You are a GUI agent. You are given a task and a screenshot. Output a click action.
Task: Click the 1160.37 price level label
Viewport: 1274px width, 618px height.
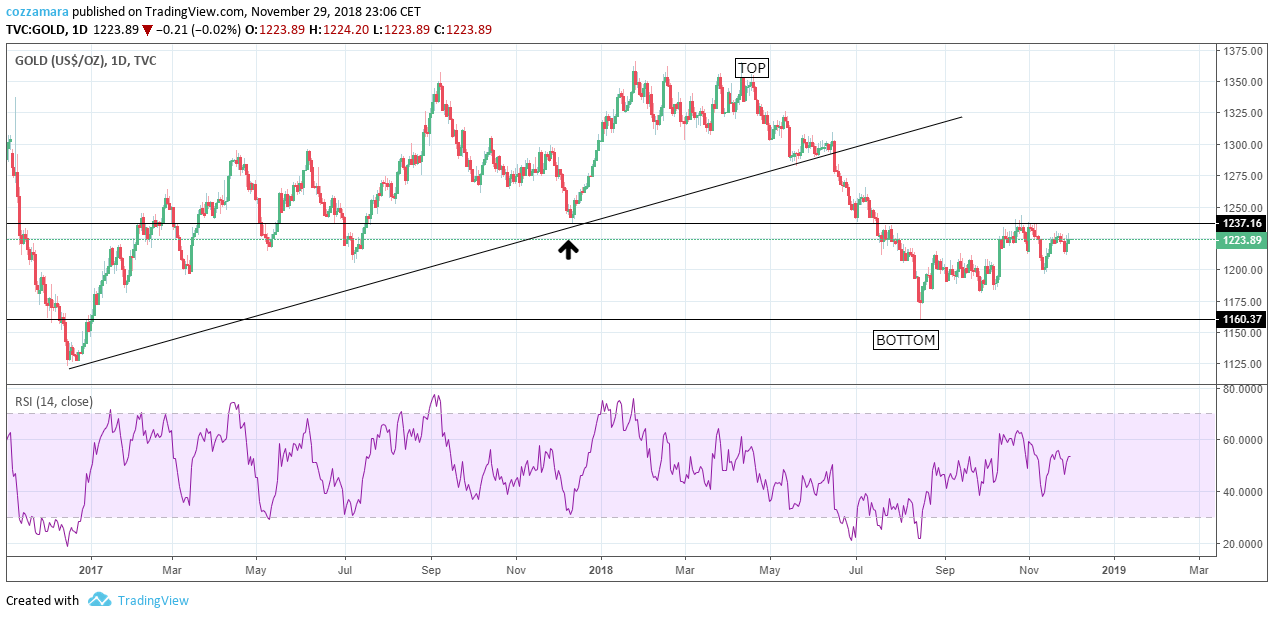pyautogui.click(x=1240, y=319)
